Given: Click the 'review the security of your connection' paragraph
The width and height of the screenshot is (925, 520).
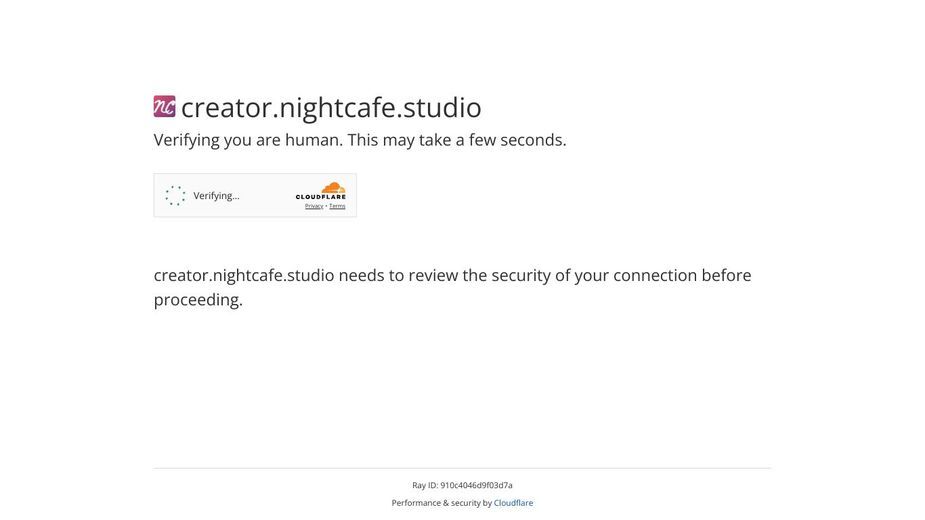Looking at the screenshot, I should coord(452,287).
